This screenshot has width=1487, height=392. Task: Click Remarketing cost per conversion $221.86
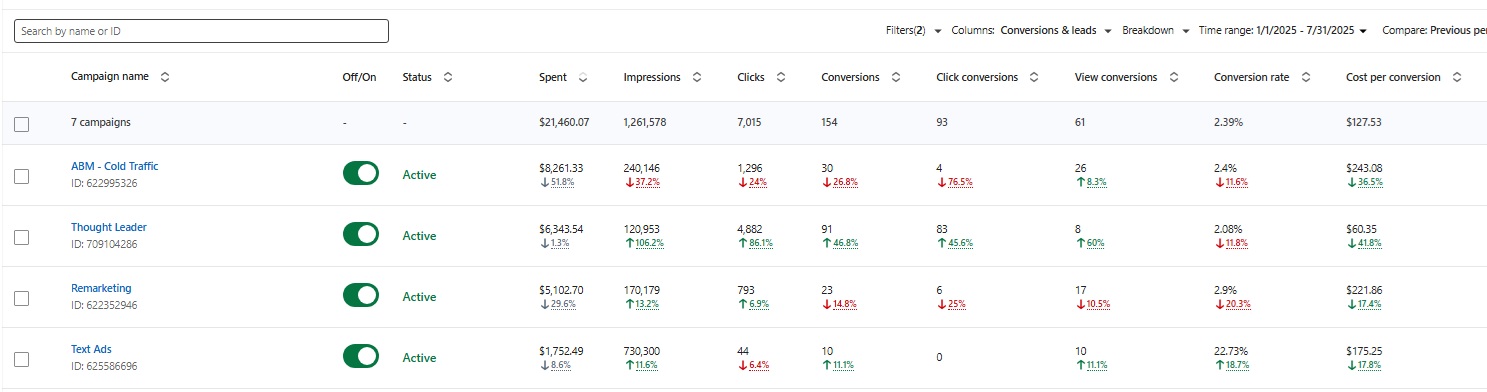click(1365, 290)
